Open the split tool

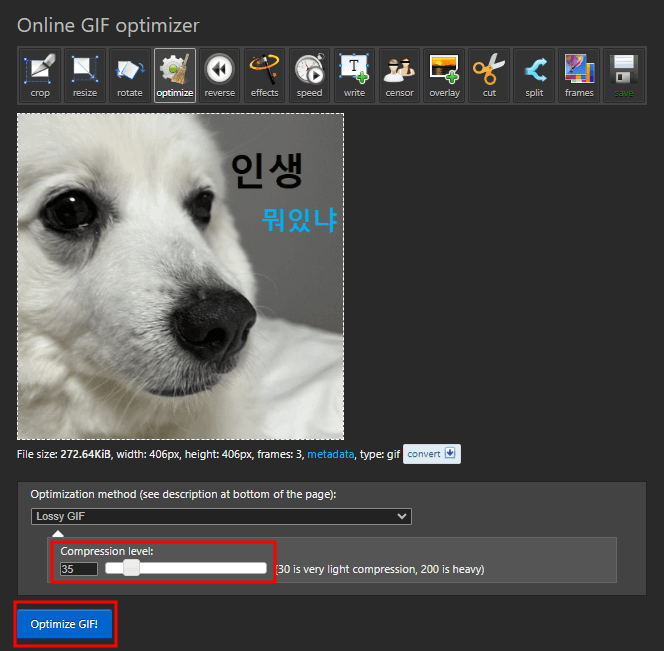[x=534, y=75]
